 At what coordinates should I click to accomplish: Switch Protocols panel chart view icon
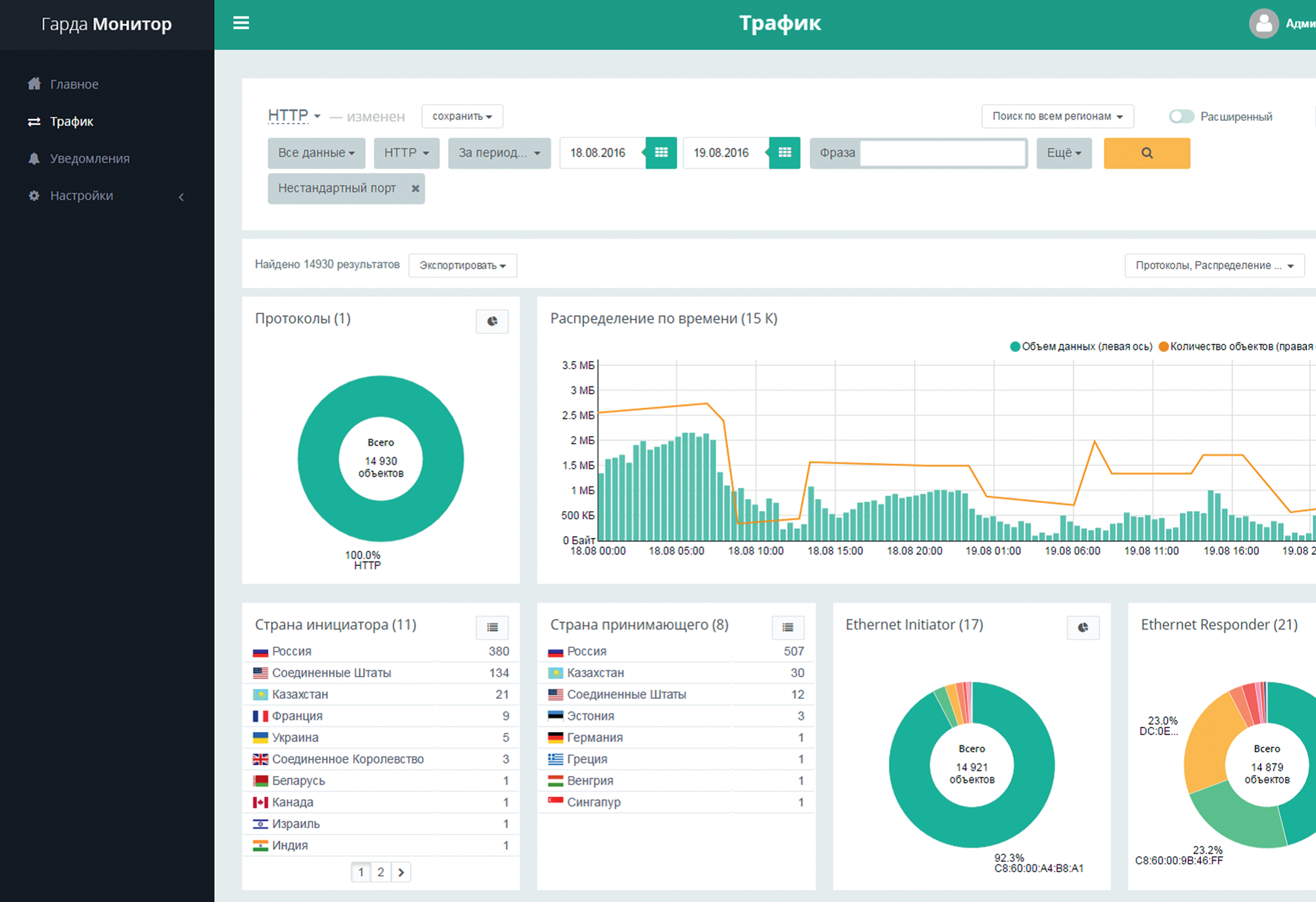coord(492,321)
